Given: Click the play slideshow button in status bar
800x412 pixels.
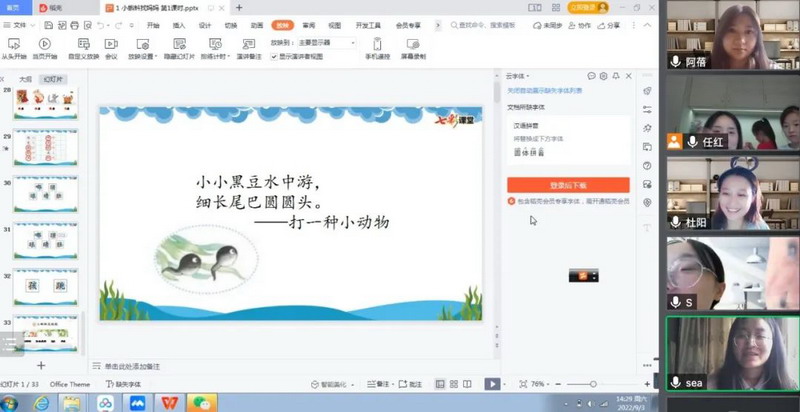Looking at the screenshot, I should 492,384.
